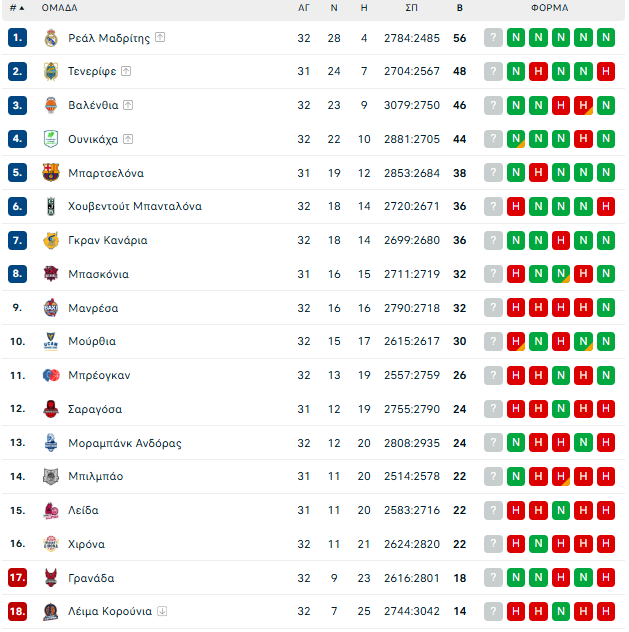Click the Granada team logo

[x=51, y=578]
